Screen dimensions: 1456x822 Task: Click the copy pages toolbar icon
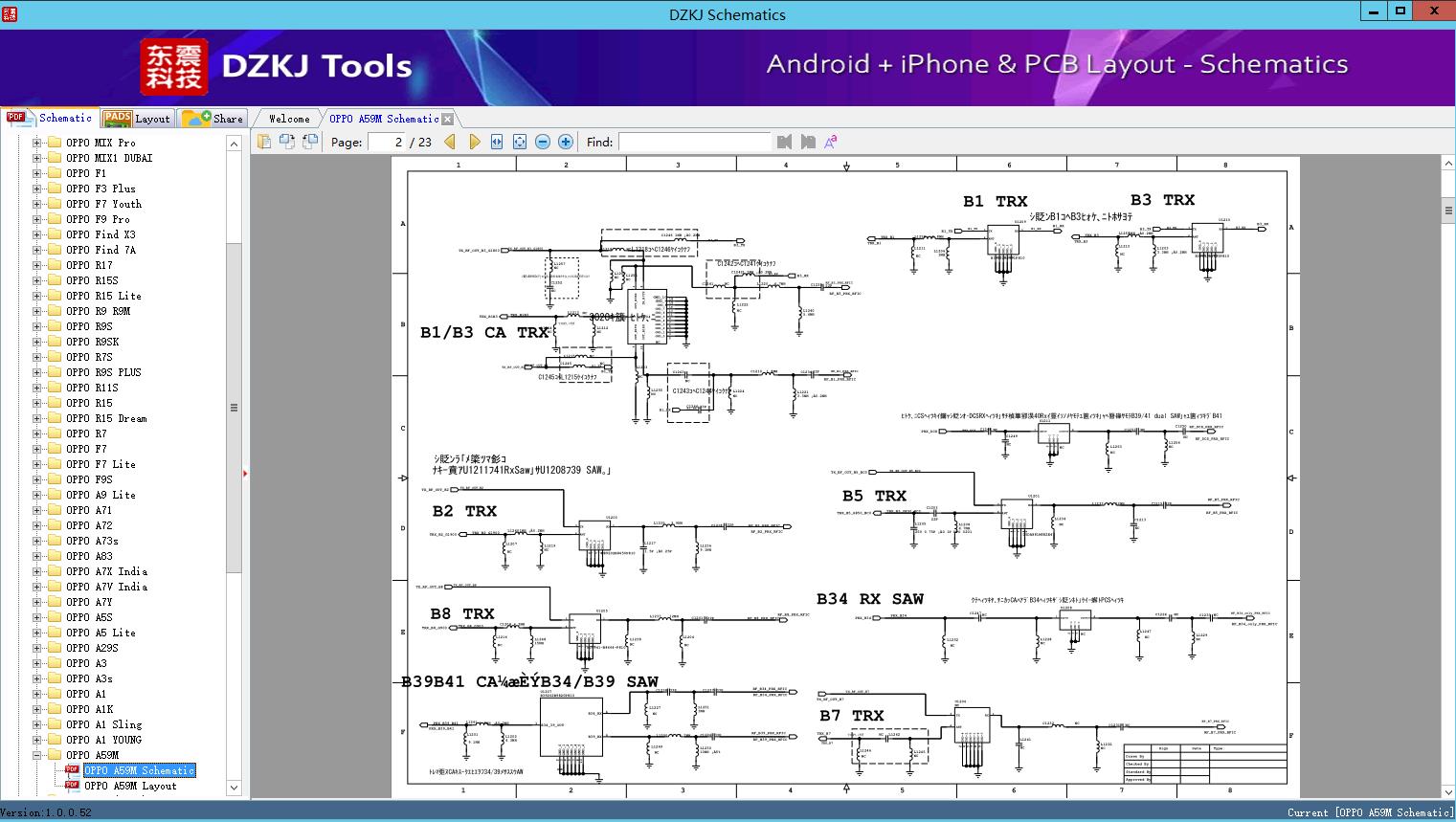click(x=264, y=142)
